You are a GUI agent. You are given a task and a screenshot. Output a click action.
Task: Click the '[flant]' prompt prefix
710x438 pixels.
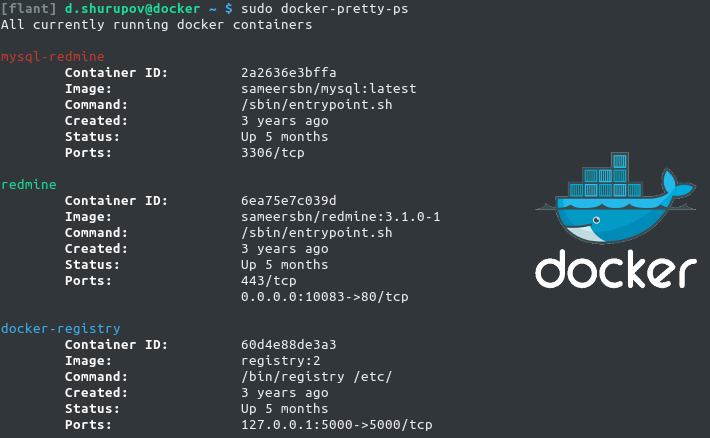[x=29, y=9]
